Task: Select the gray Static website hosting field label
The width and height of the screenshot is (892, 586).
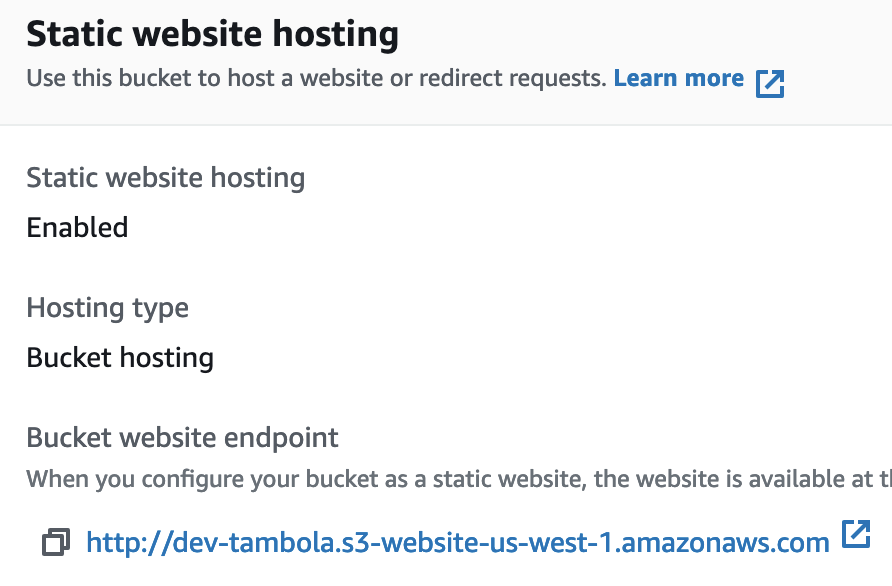Action: (165, 178)
